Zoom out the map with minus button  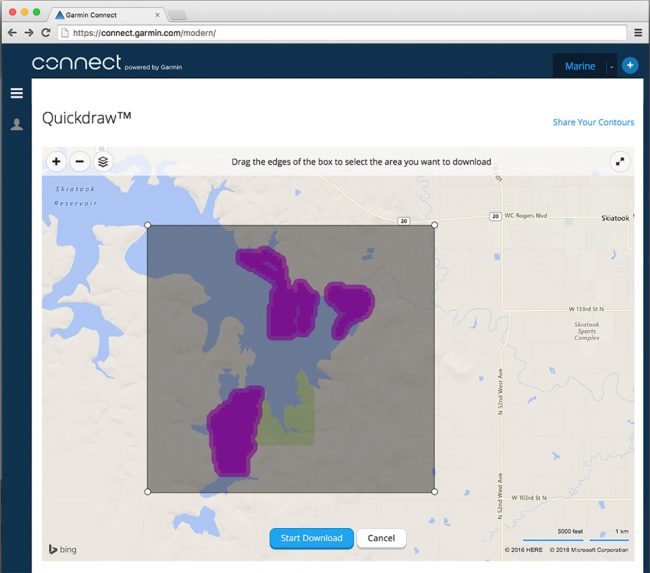pos(80,162)
